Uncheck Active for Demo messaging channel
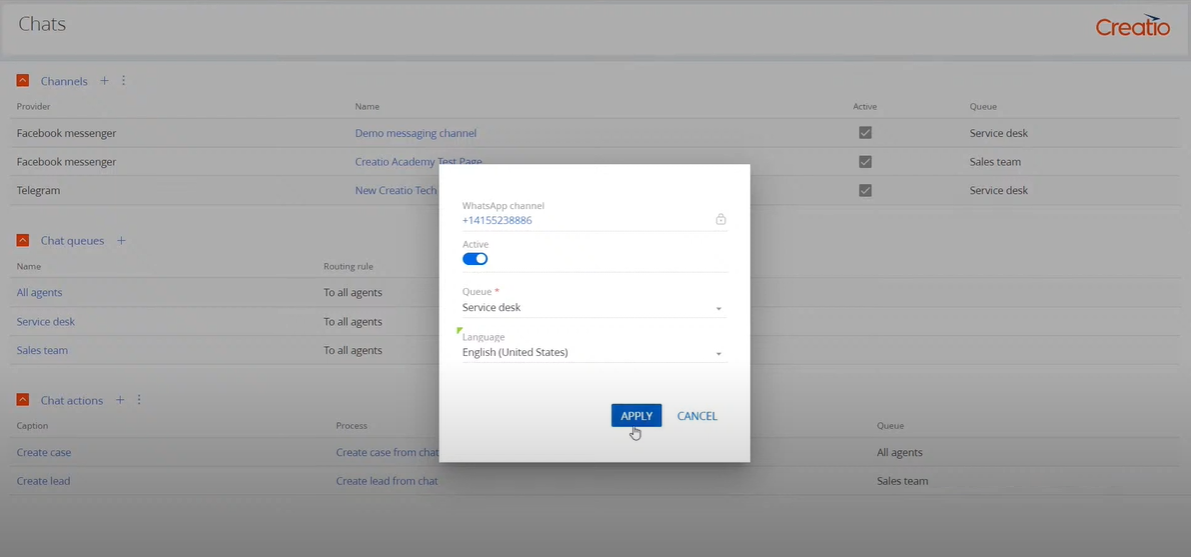 coord(865,133)
